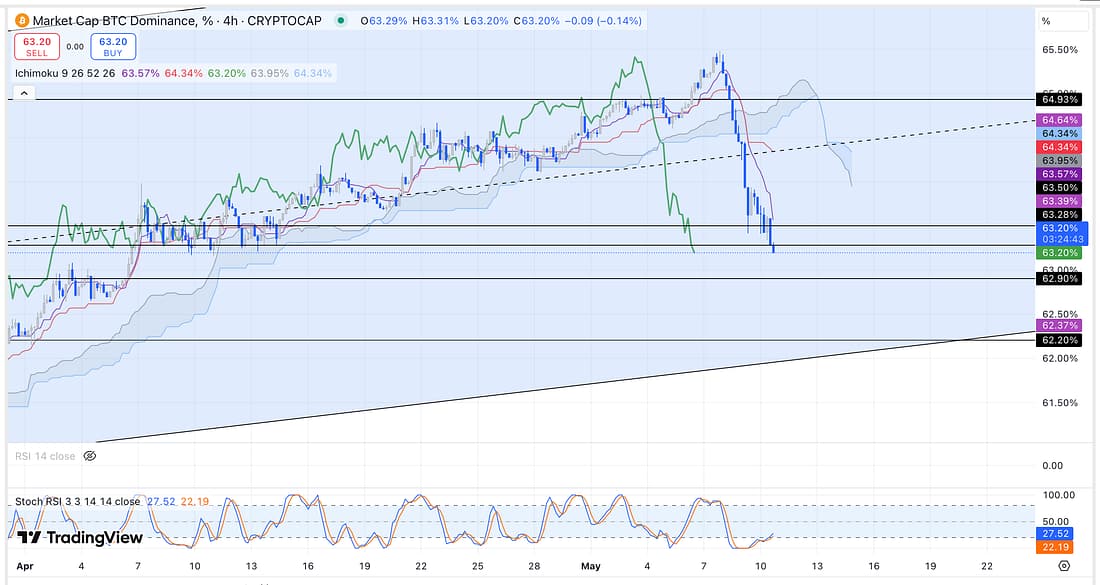Image resolution: width=1100 pixels, height=585 pixels.
Task: Select the blue 63.20% current price countdown label
Action: coord(1060,233)
